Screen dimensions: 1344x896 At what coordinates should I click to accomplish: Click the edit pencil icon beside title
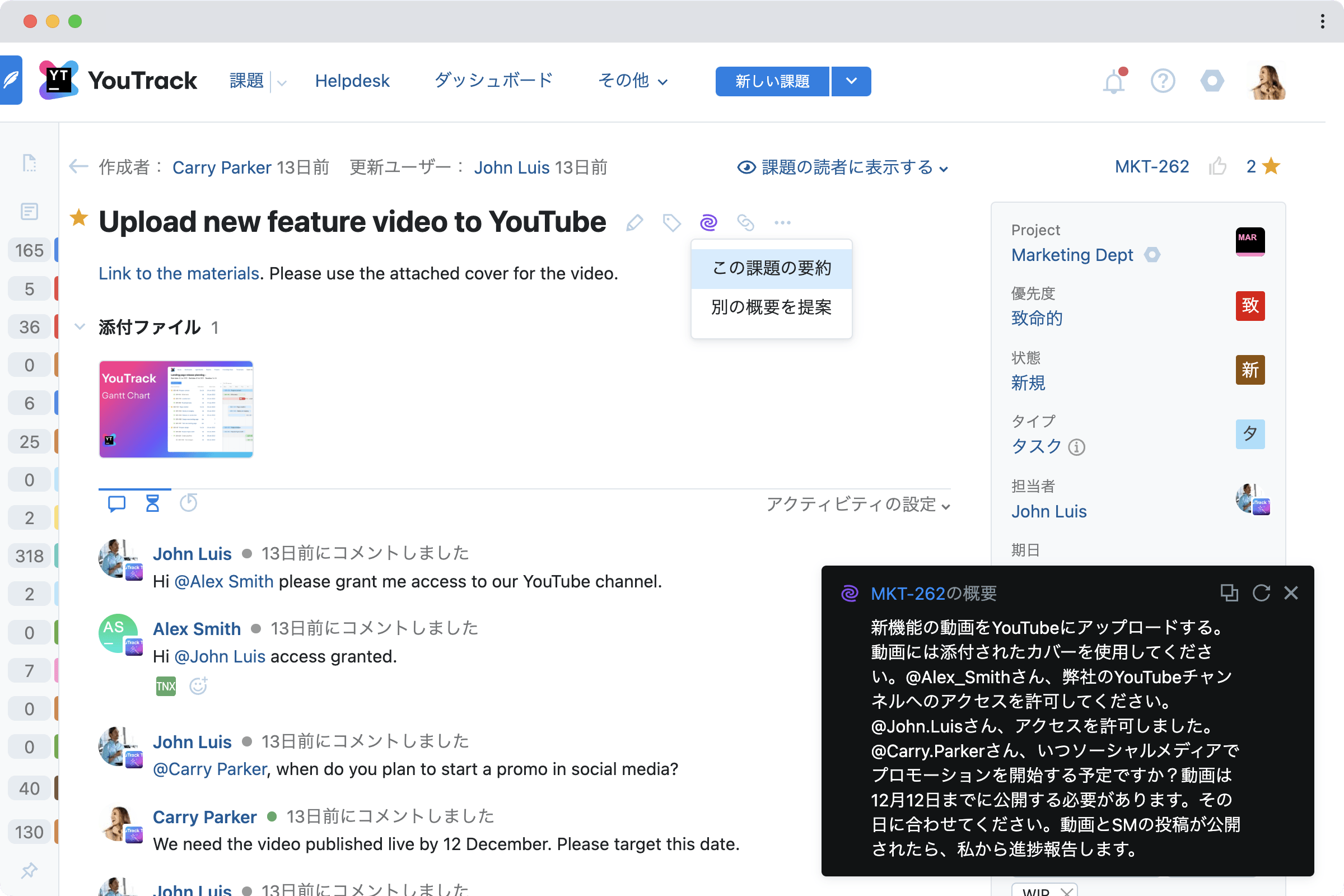click(x=634, y=222)
